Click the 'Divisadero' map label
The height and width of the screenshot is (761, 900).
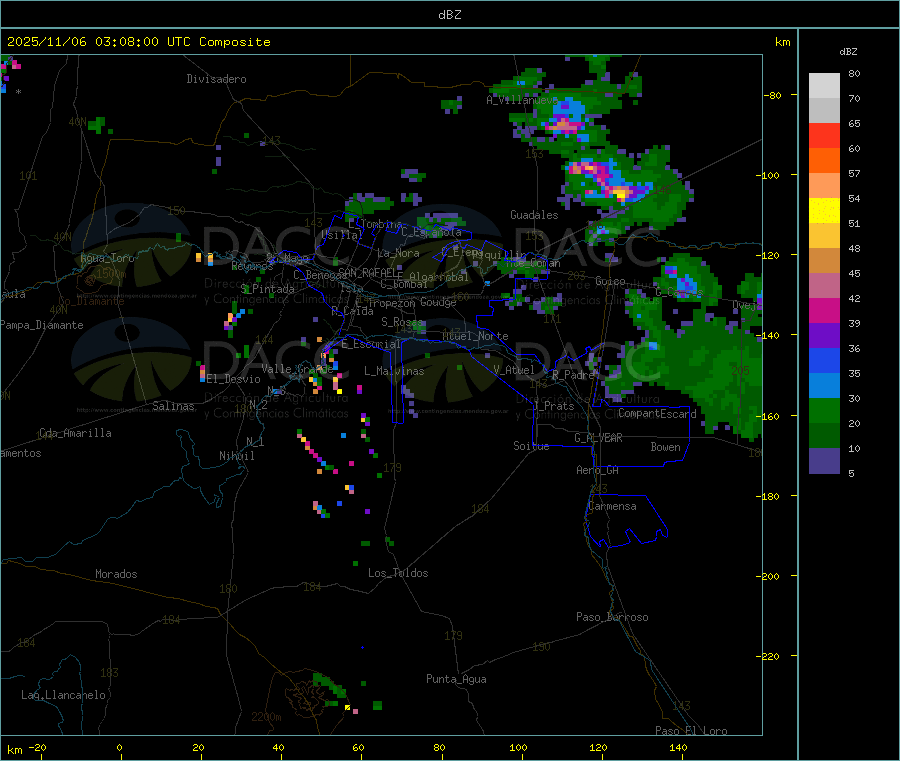[x=216, y=79]
